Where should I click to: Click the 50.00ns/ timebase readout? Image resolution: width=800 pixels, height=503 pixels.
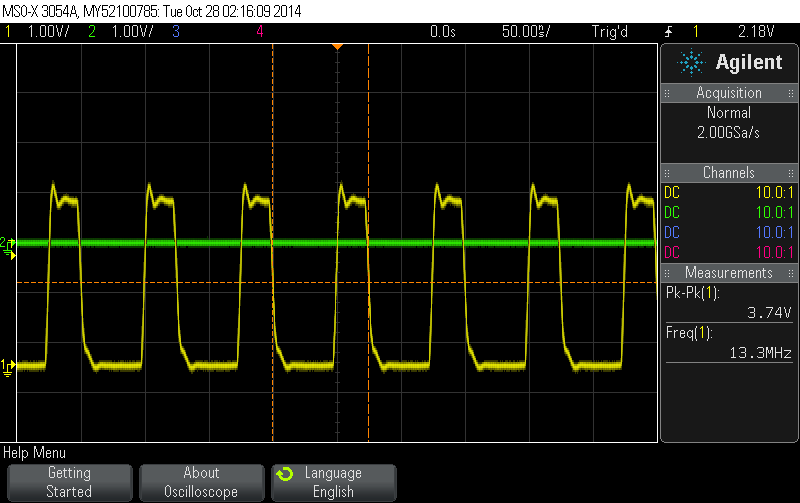click(526, 32)
